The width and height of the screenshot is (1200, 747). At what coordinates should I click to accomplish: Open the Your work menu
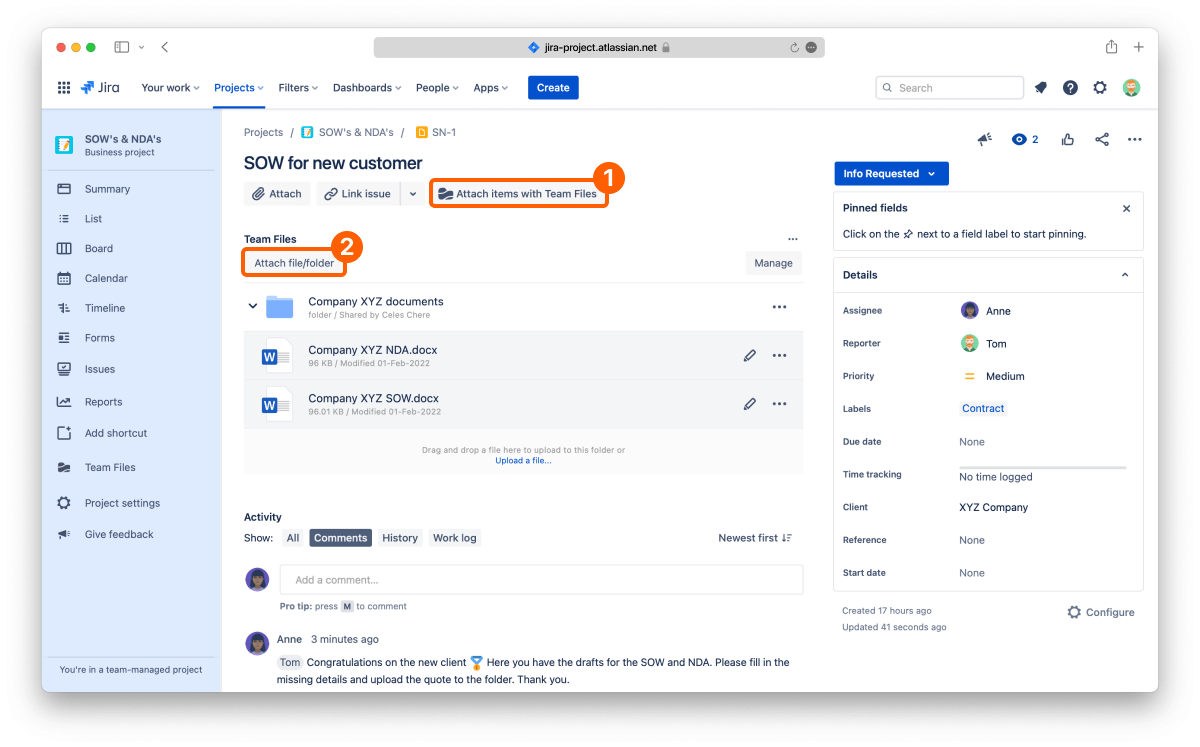pos(170,88)
